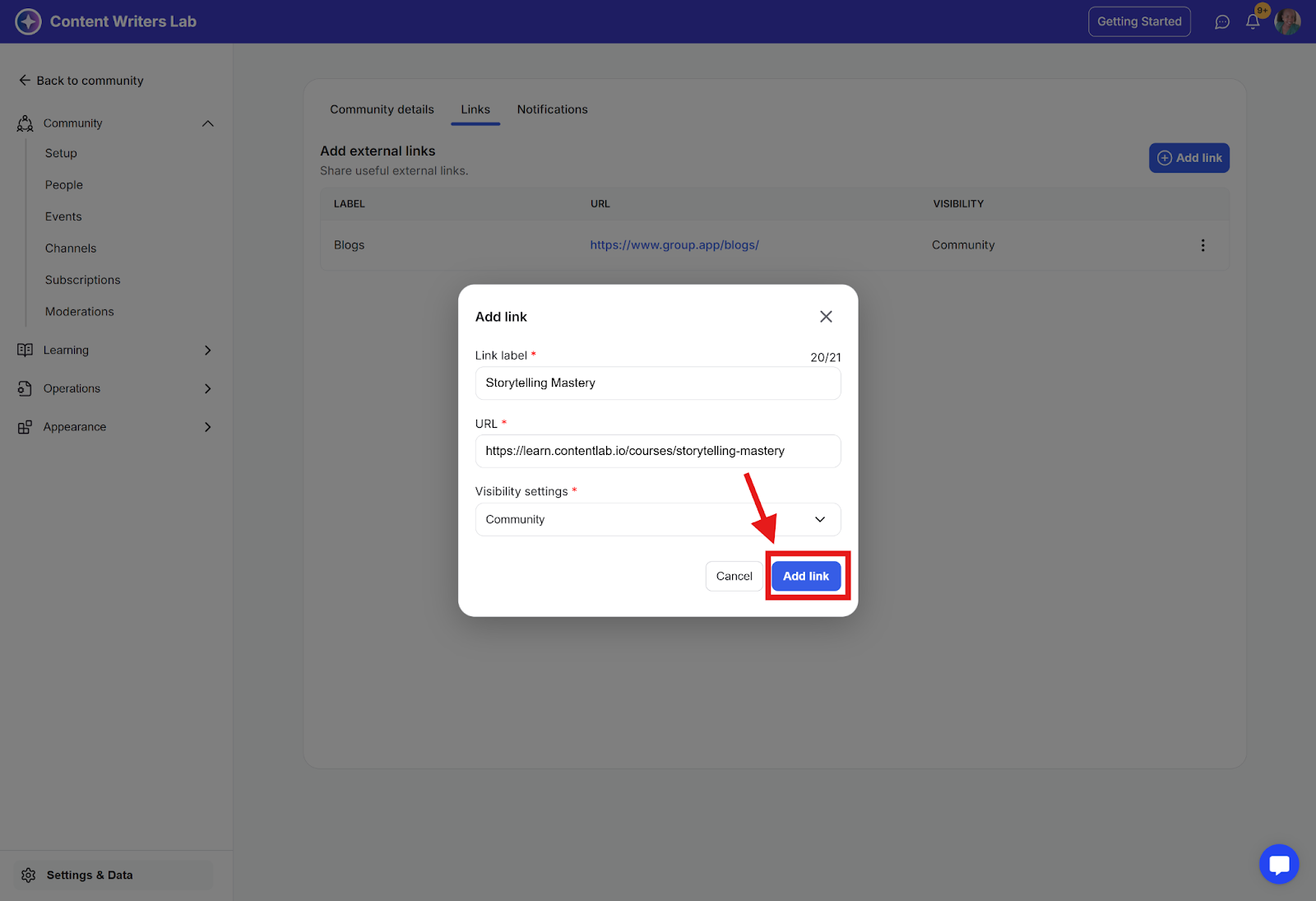This screenshot has height=901, width=1316.
Task: Open the group.app blogs URL link
Action: pos(674,245)
